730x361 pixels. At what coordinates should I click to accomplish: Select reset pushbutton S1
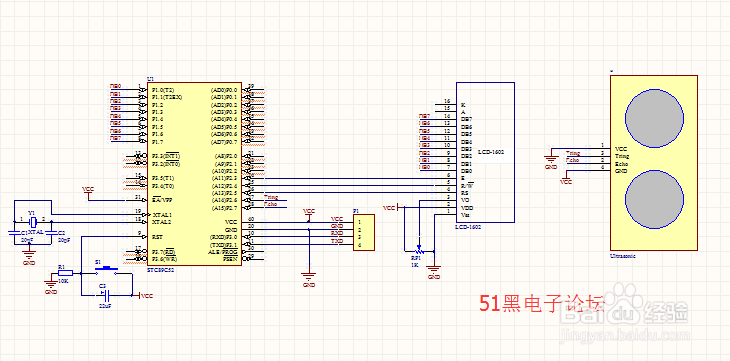107,269
